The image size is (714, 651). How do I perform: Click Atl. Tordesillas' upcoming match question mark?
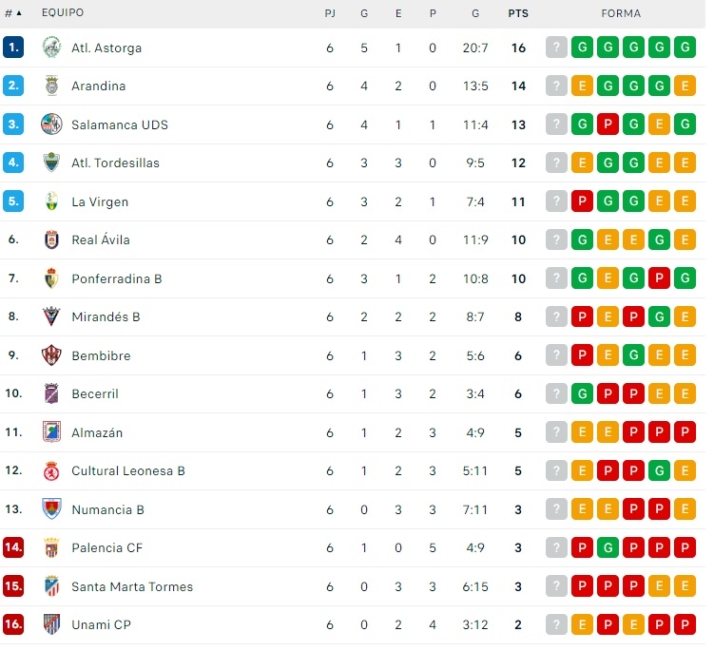[x=556, y=163]
